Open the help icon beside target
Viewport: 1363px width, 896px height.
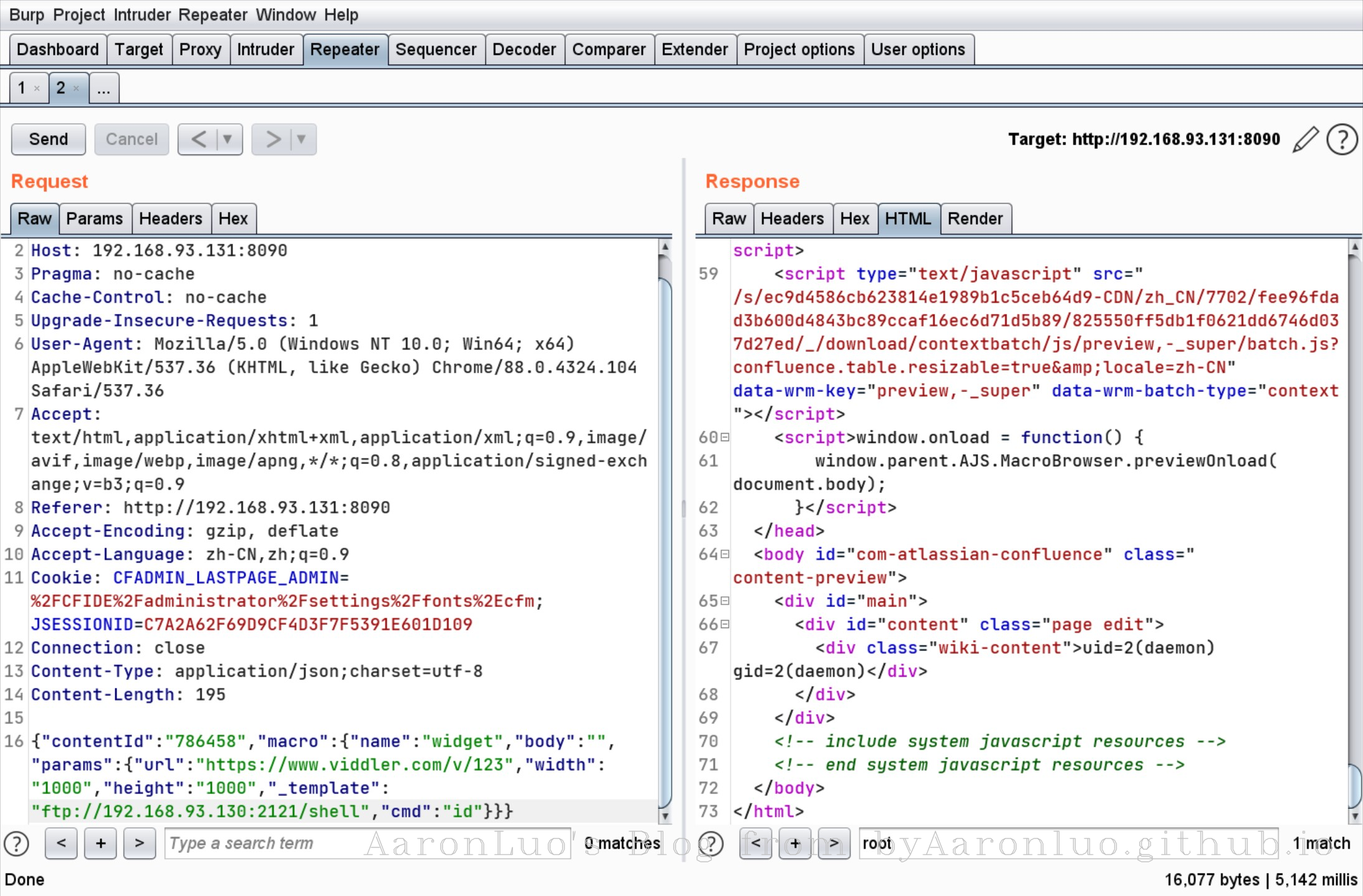pos(1342,139)
